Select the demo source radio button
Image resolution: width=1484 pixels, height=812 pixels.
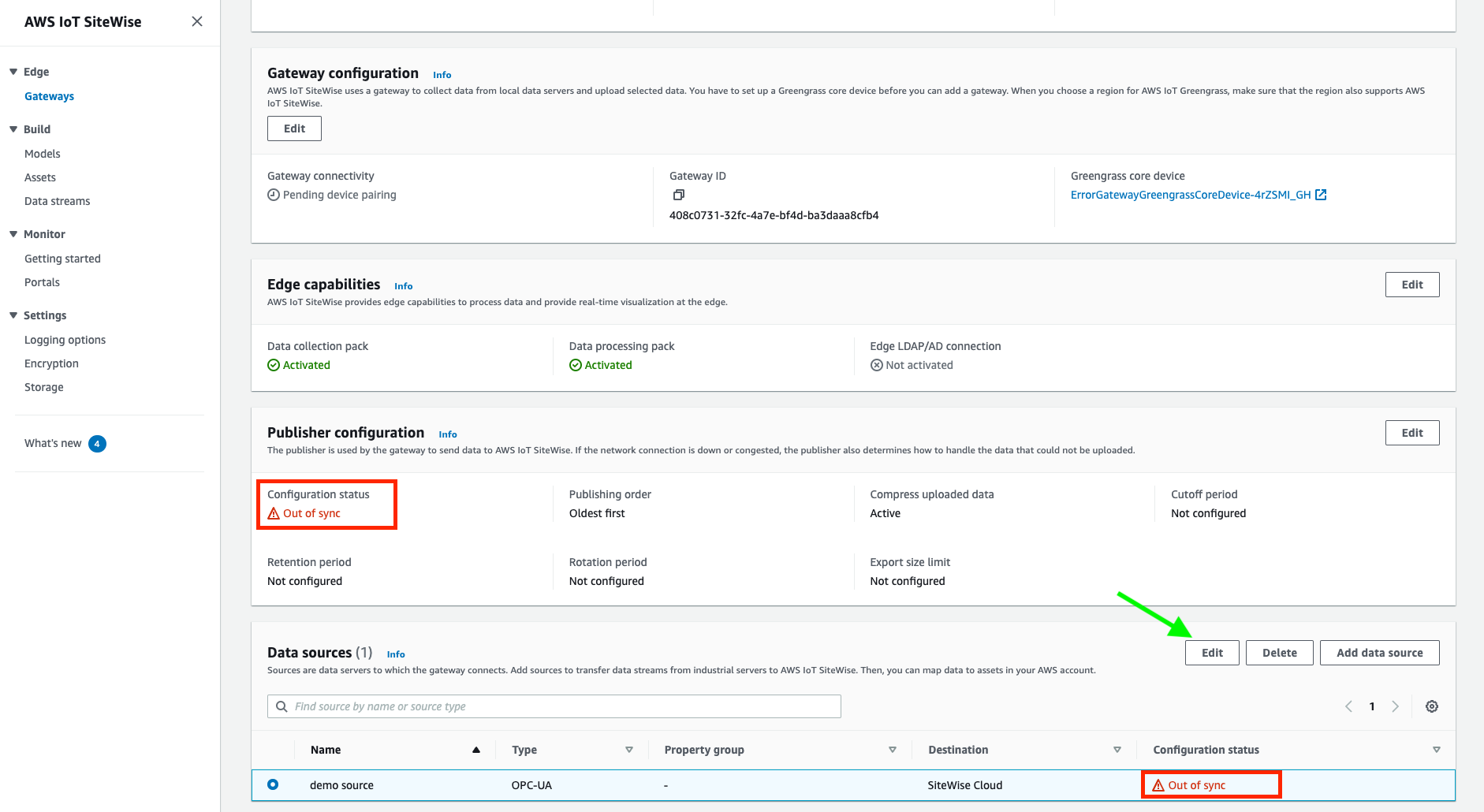click(x=273, y=784)
